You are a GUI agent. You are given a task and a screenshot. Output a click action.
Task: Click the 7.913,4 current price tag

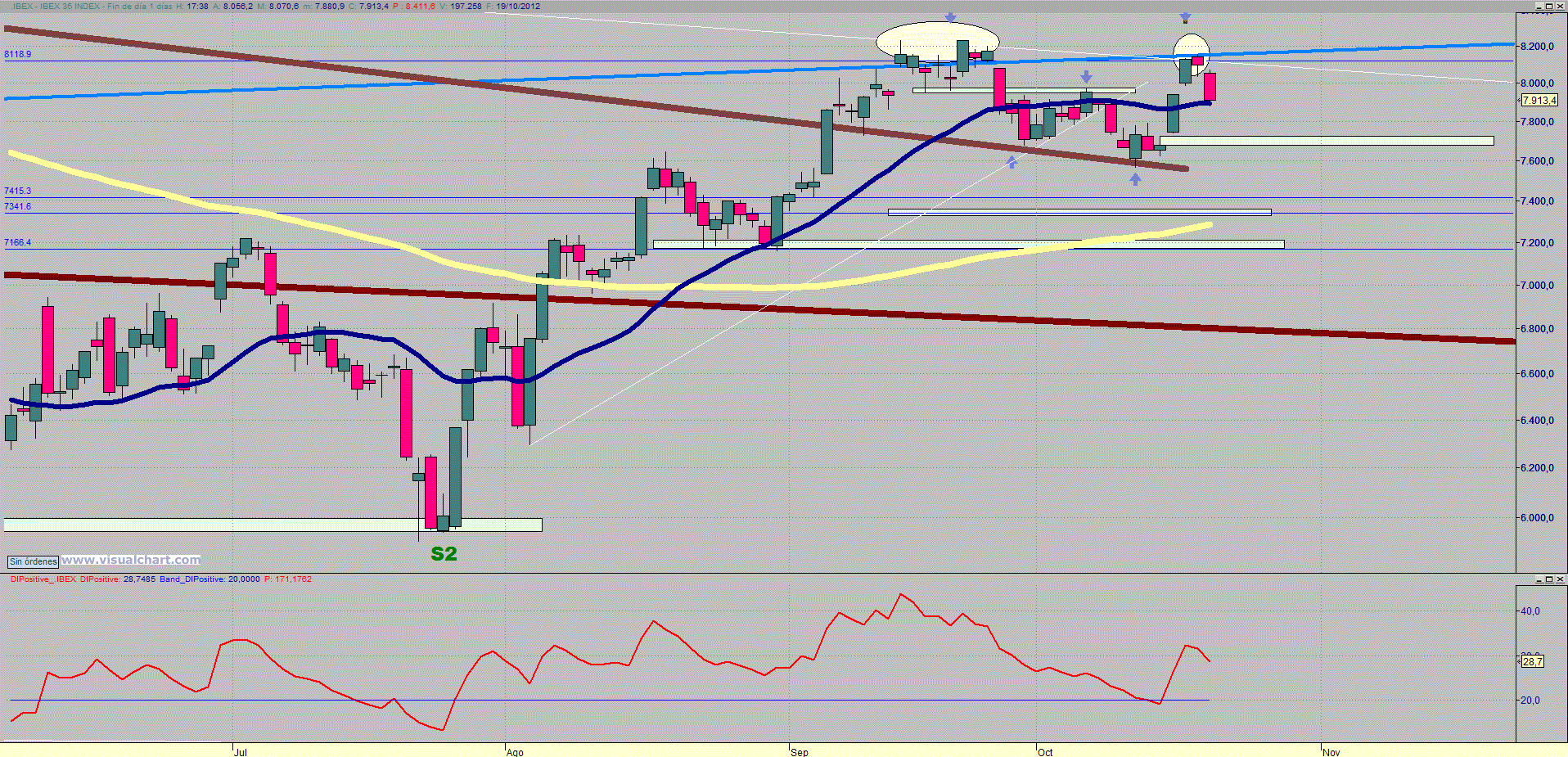click(x=1539, y=101)
